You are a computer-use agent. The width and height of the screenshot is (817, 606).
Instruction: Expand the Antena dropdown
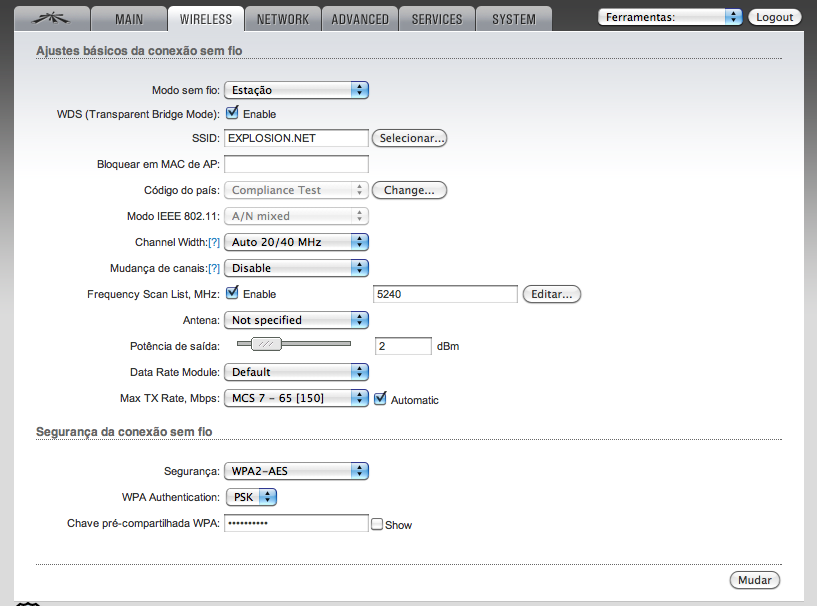coord(296,320)
